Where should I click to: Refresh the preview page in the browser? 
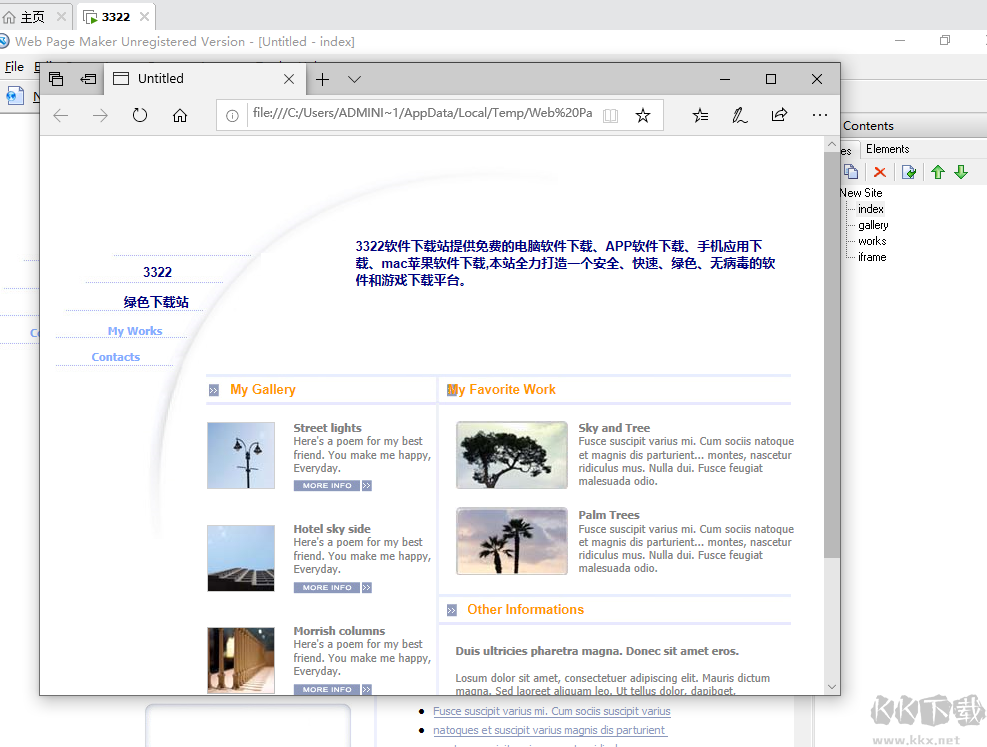click(x=139, y=115)
